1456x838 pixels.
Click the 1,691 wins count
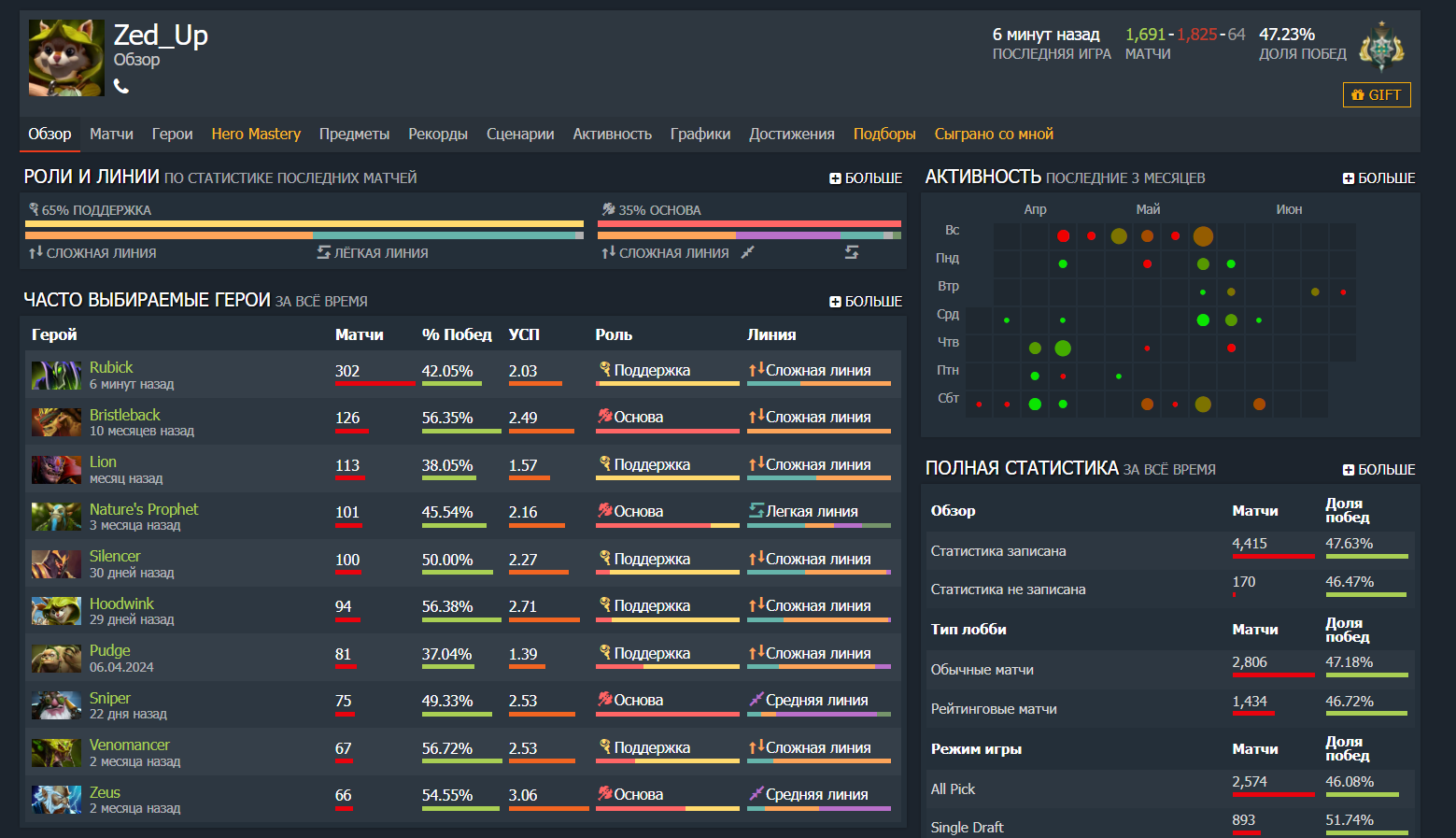point(1145,35)
